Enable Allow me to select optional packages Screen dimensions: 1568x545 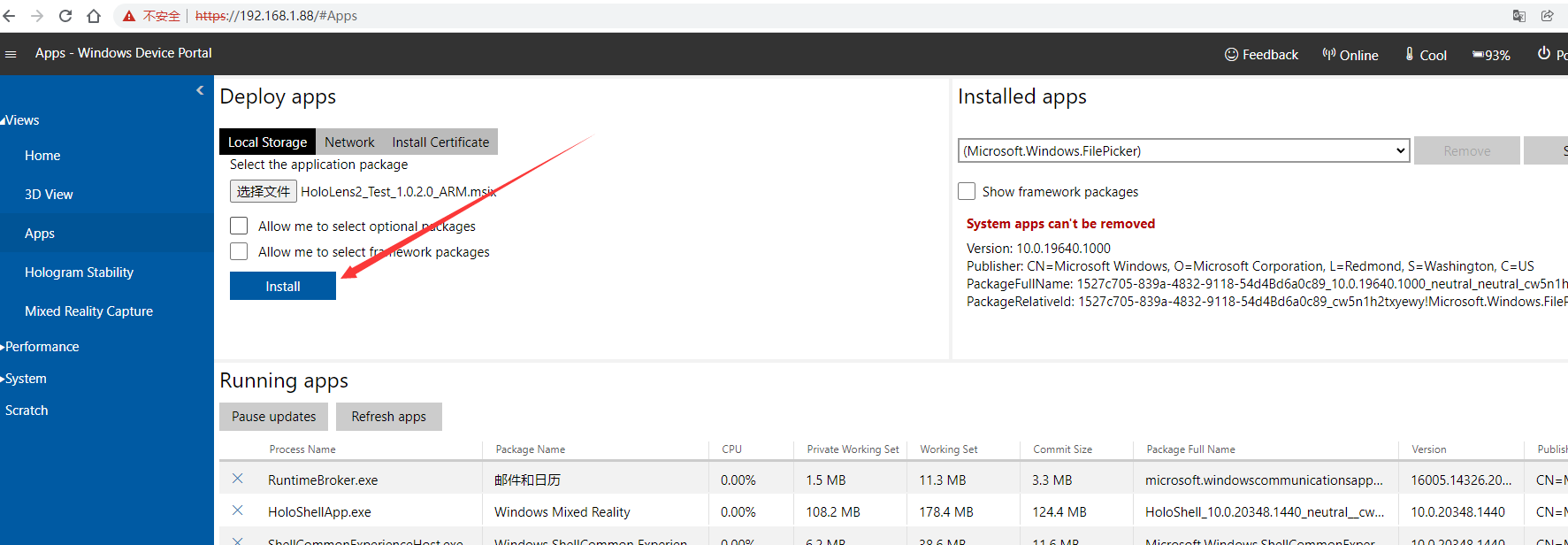[239, 226]
